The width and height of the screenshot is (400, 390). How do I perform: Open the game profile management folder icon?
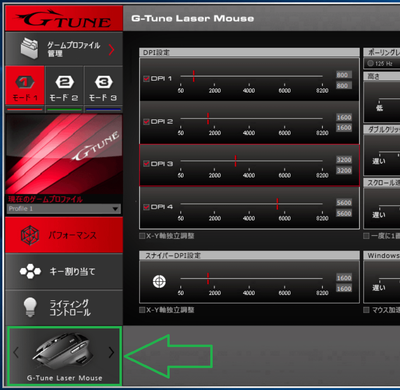(30, 49)
